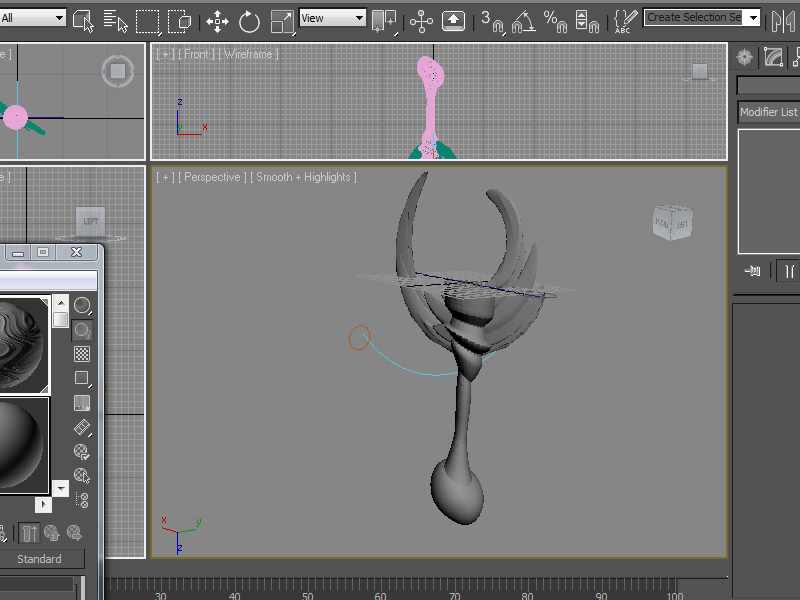Open the [+] menu of the Perspective viewport
This screenshot has height=600, width=800.
165,177
